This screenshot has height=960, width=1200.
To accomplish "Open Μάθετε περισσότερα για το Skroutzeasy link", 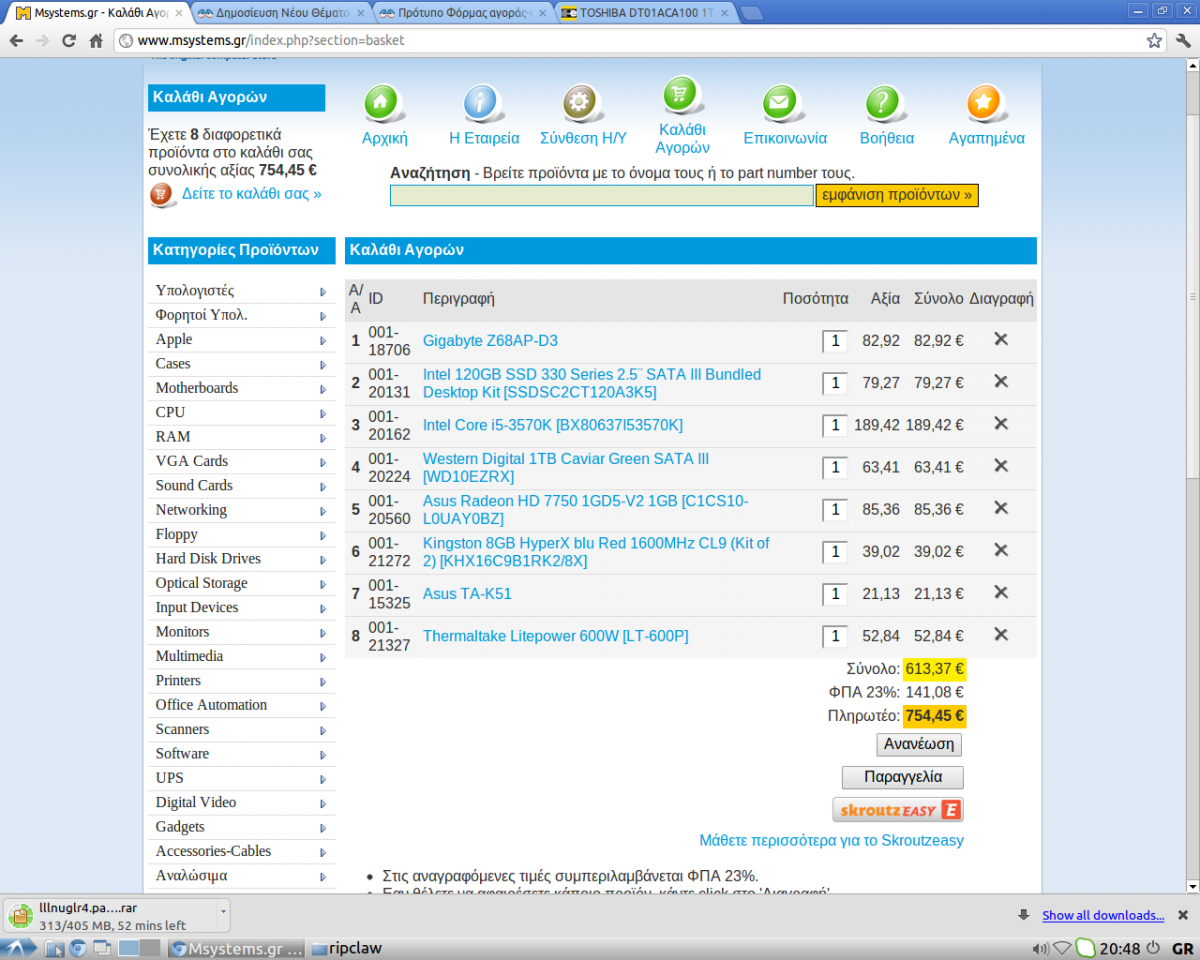I will click(832, 840).
